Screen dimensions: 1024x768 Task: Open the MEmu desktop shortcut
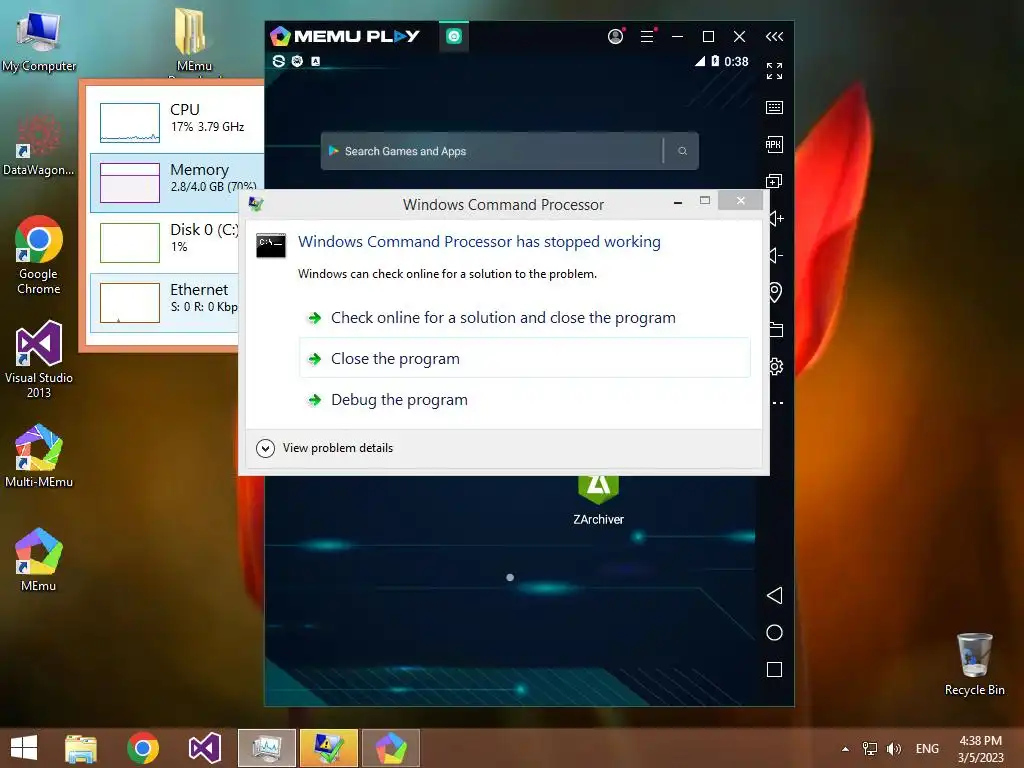tap(39, 560)
